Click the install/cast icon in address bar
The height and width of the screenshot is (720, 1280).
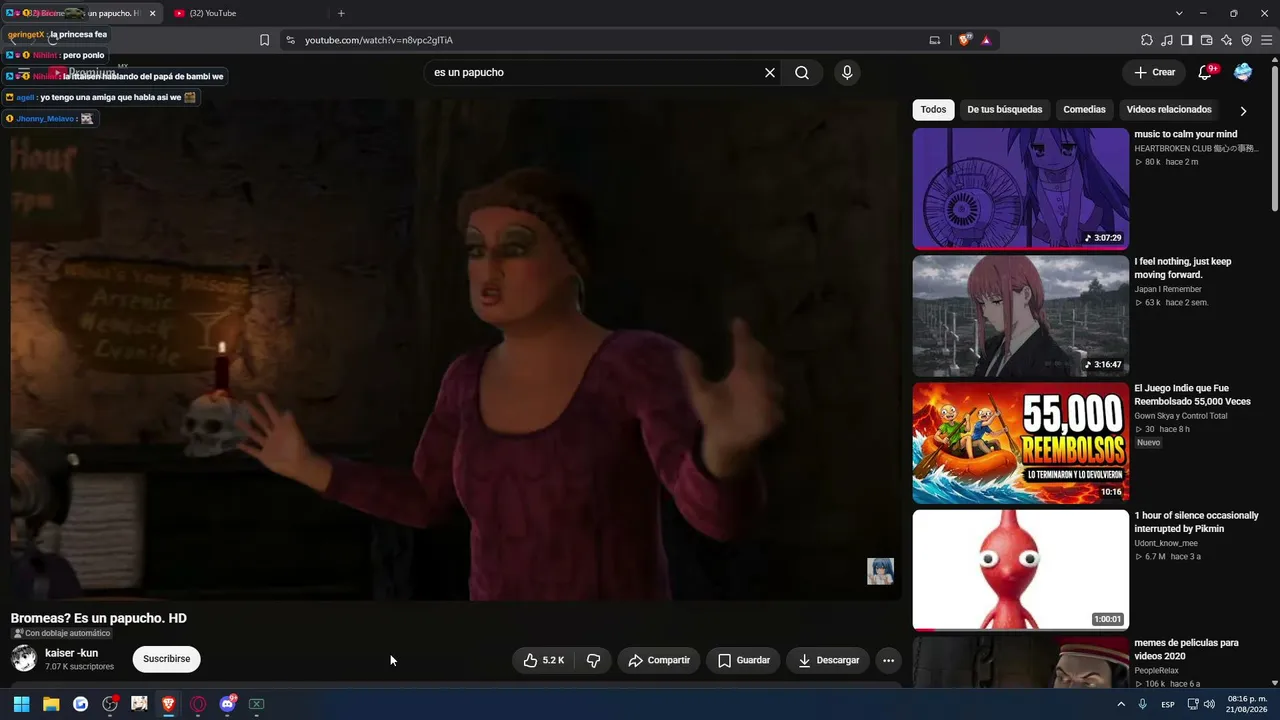click(935, 40)
